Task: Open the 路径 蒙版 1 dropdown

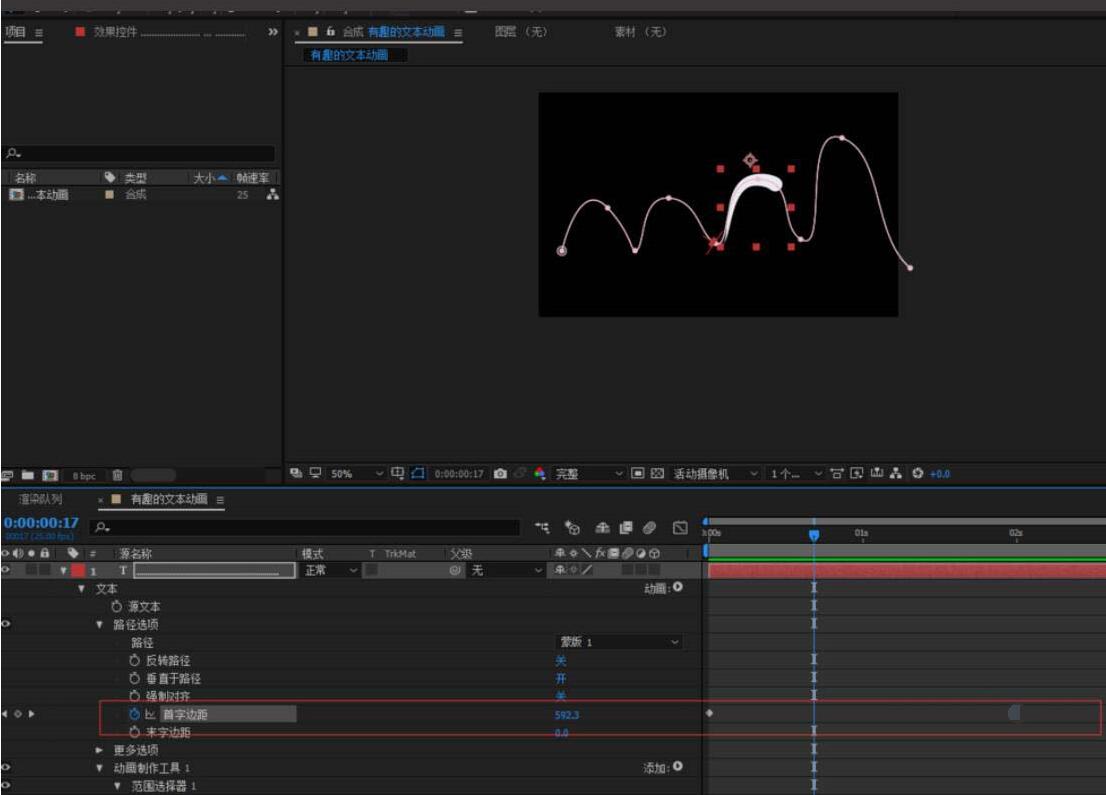Action: (619, 642)
